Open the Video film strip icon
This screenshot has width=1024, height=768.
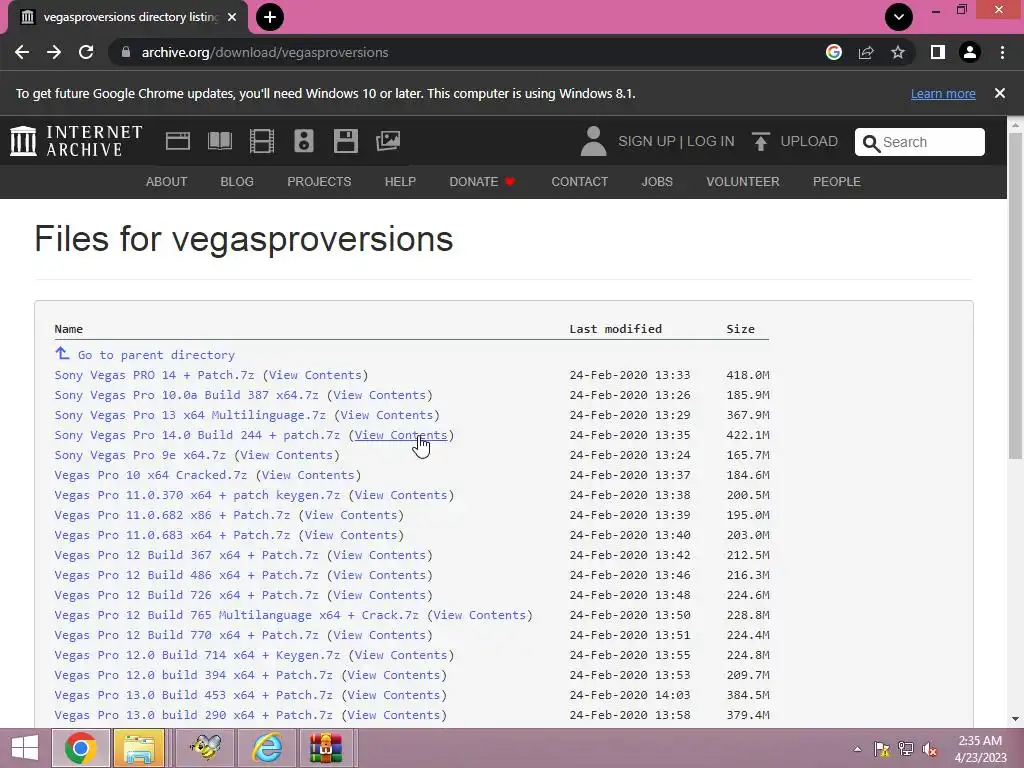coord(262,141)
